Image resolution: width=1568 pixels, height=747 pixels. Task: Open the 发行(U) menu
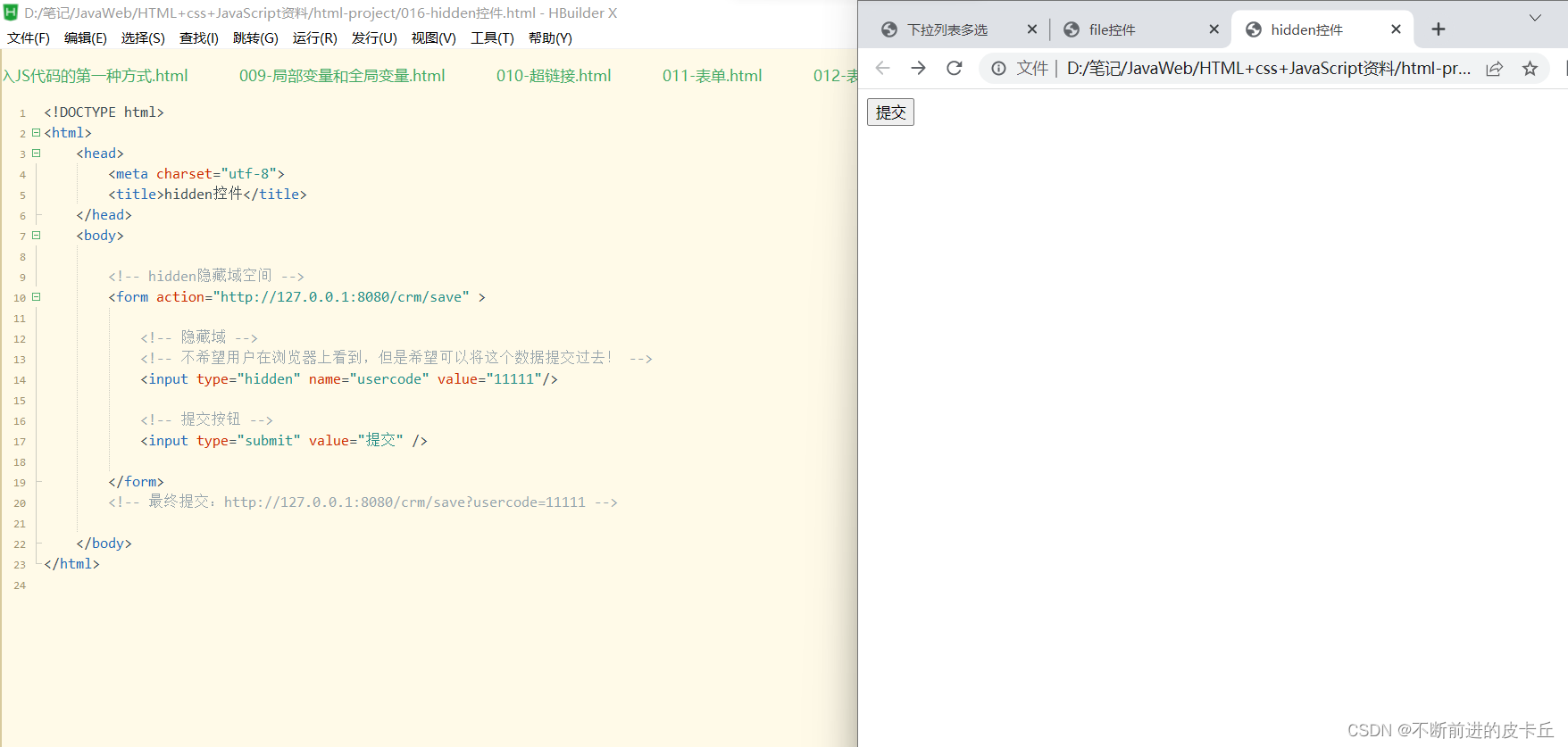[x=374, y=37]
